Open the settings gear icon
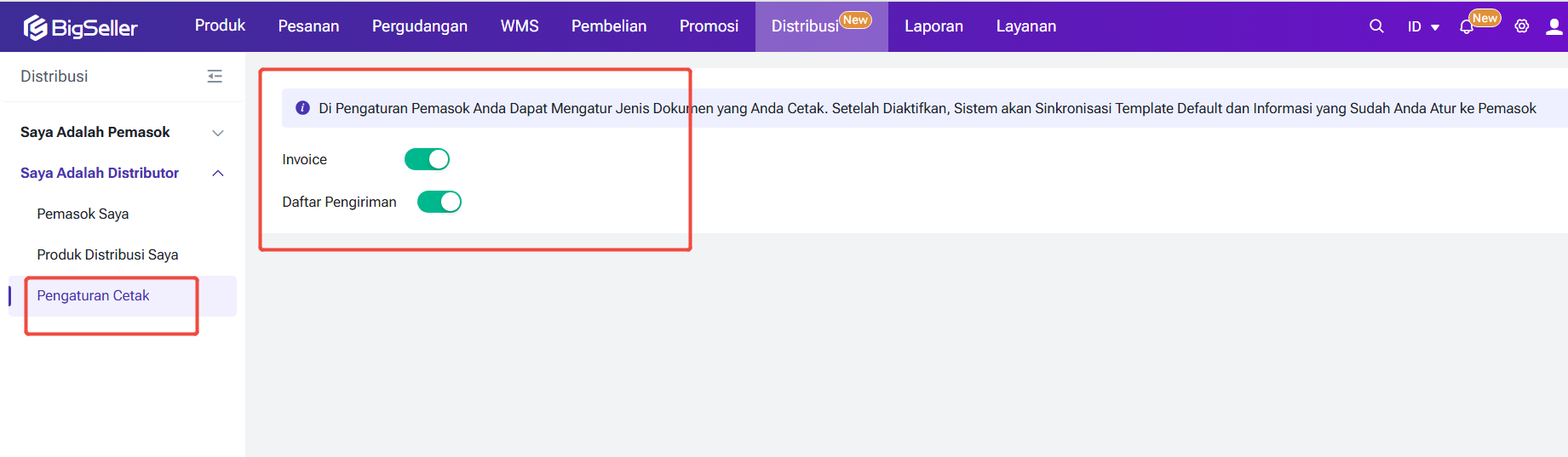 coord(1521,26)
